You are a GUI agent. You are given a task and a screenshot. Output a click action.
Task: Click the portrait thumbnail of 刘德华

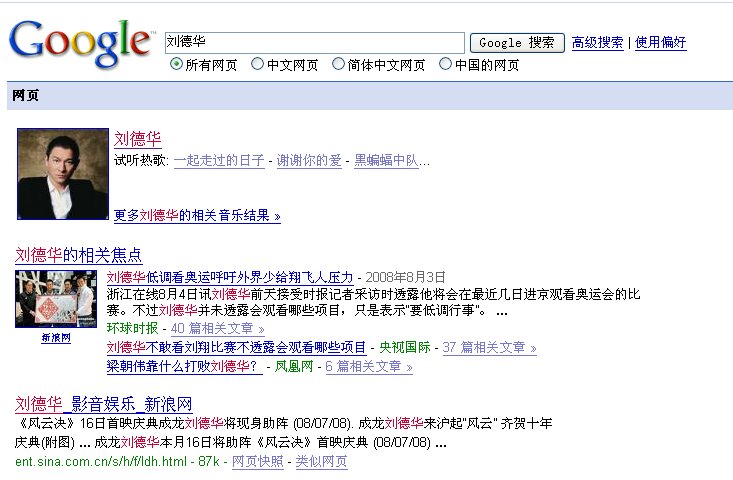click(x=63, y=174)
